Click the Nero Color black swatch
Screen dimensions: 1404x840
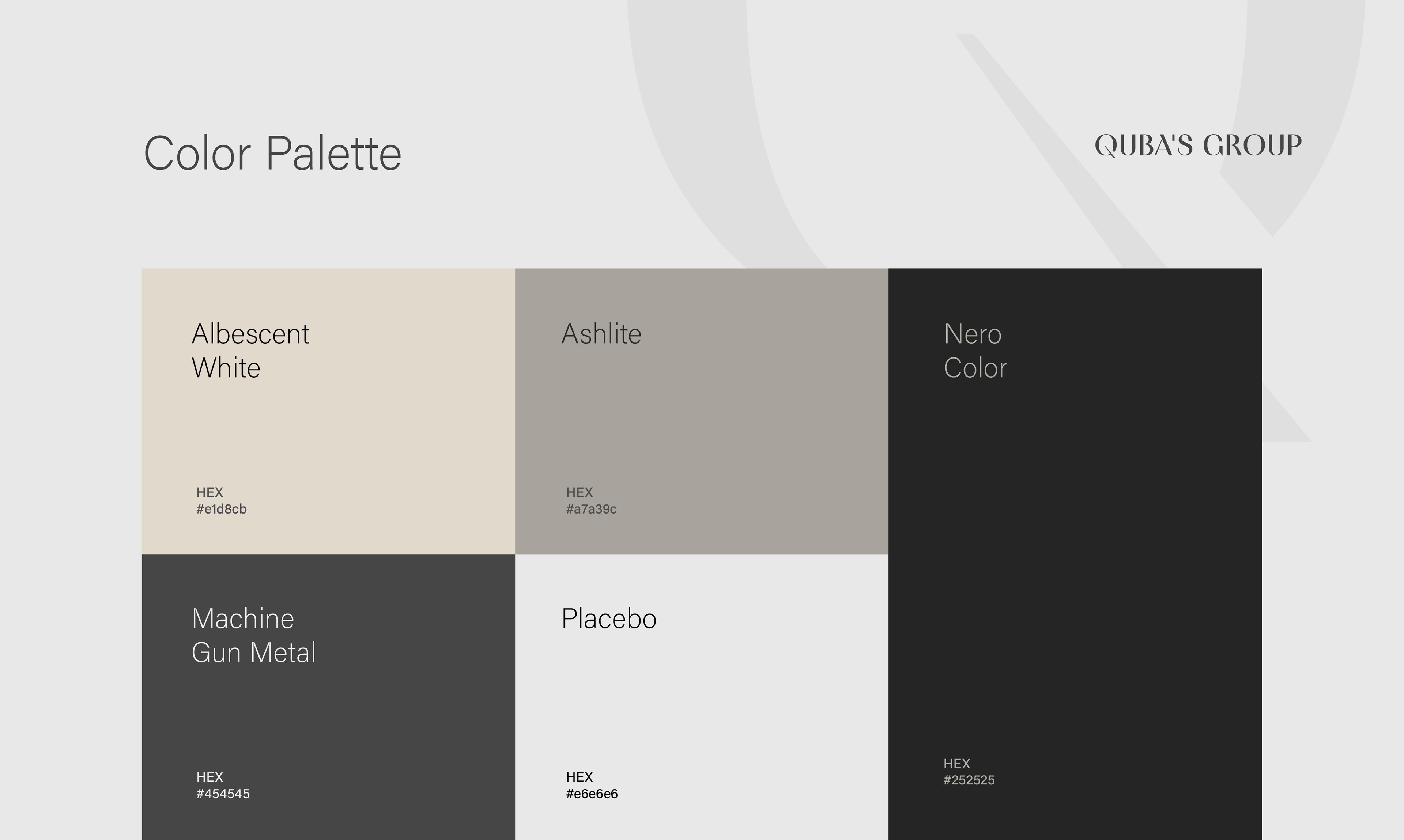click(1076, 555)
